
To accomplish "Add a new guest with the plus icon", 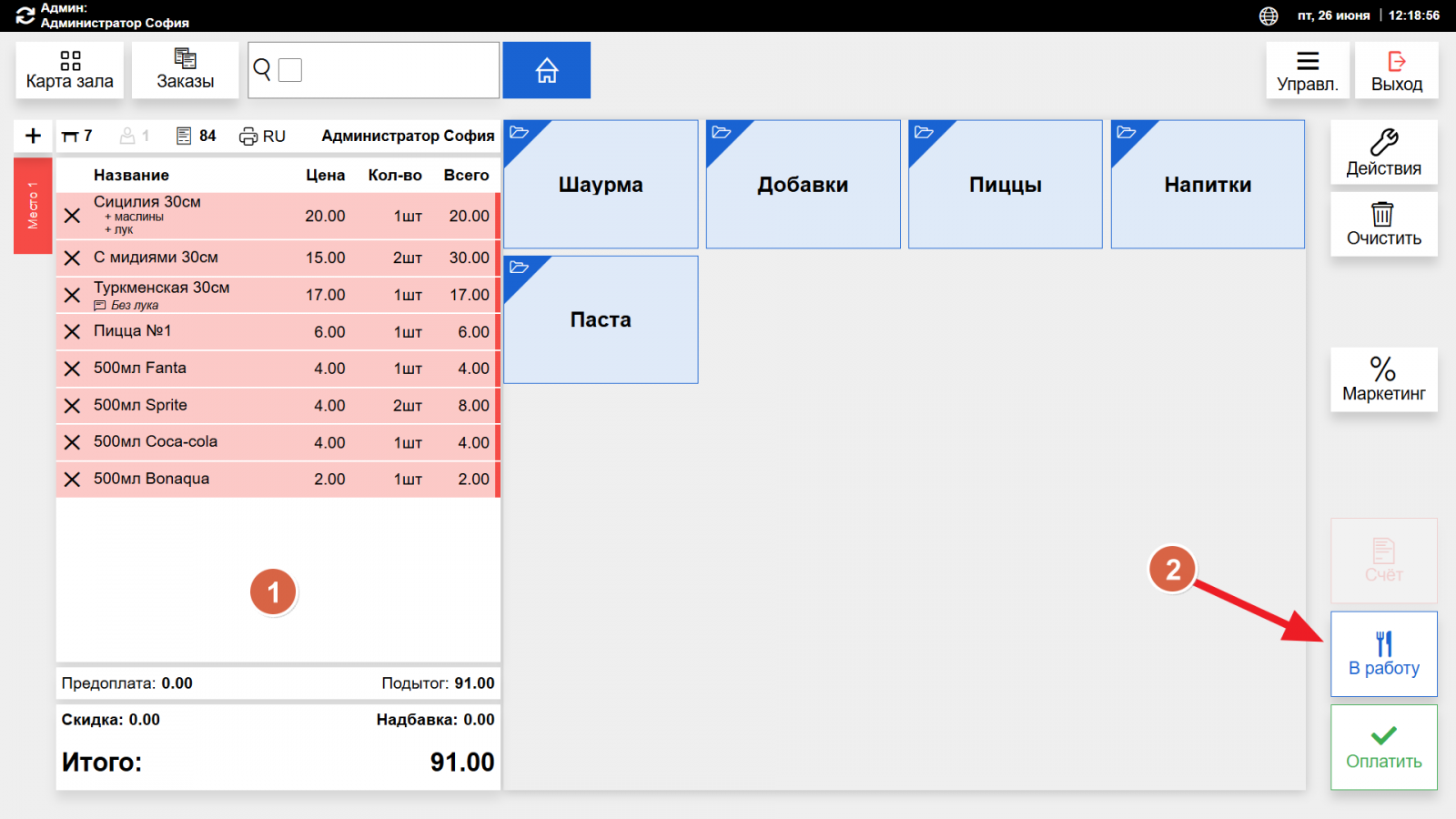I will pos(34,136).
